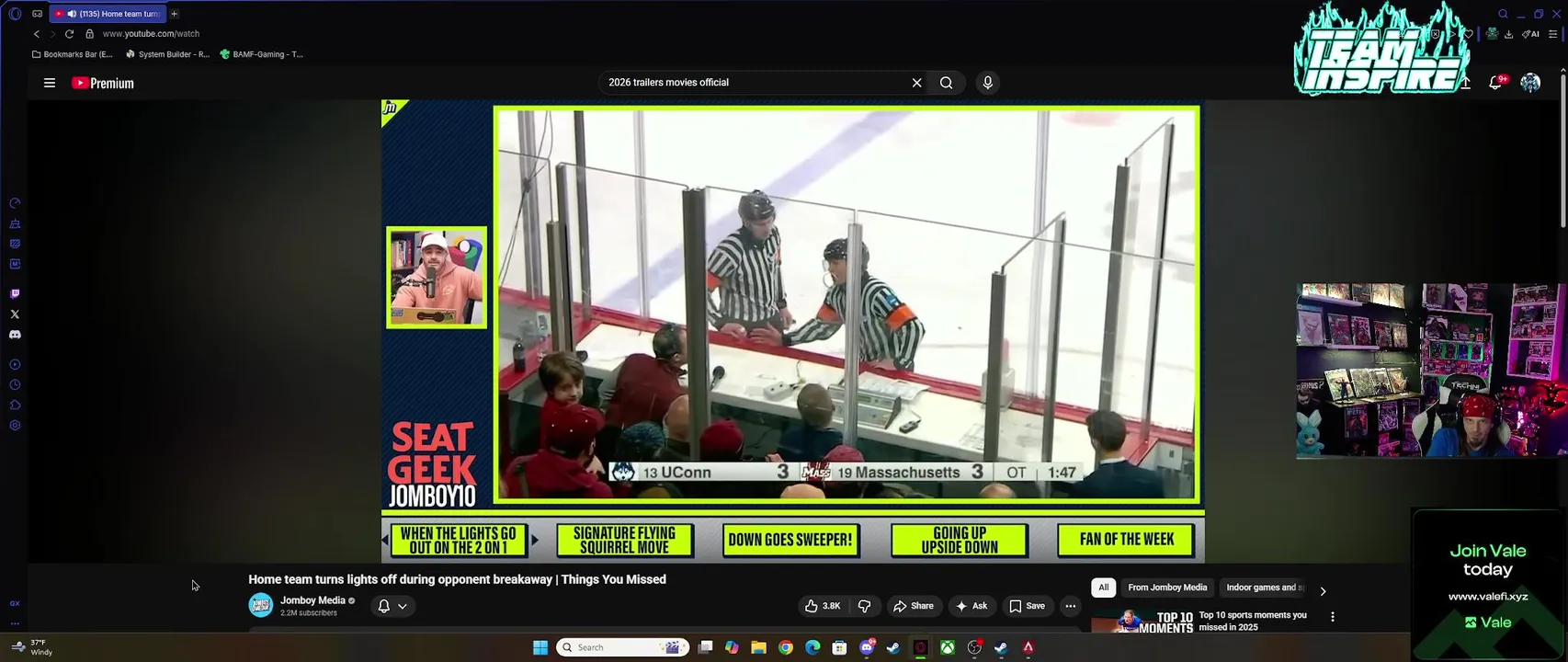This screenshot has height=662, width=1568.
Task: Click the Windows taskbar Search box
Action: pos(622,647)
